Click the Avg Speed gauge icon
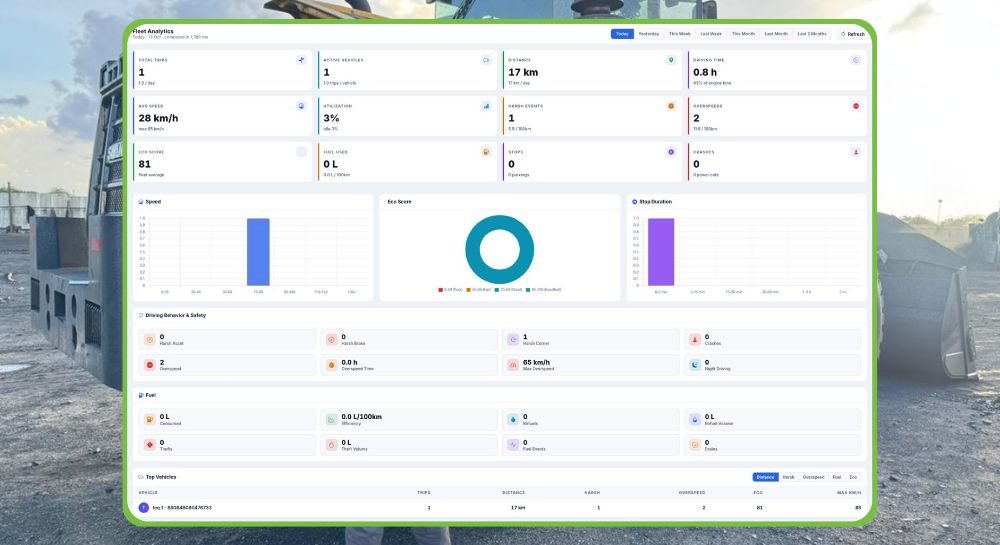1000x545 pixels. [302, 106]
